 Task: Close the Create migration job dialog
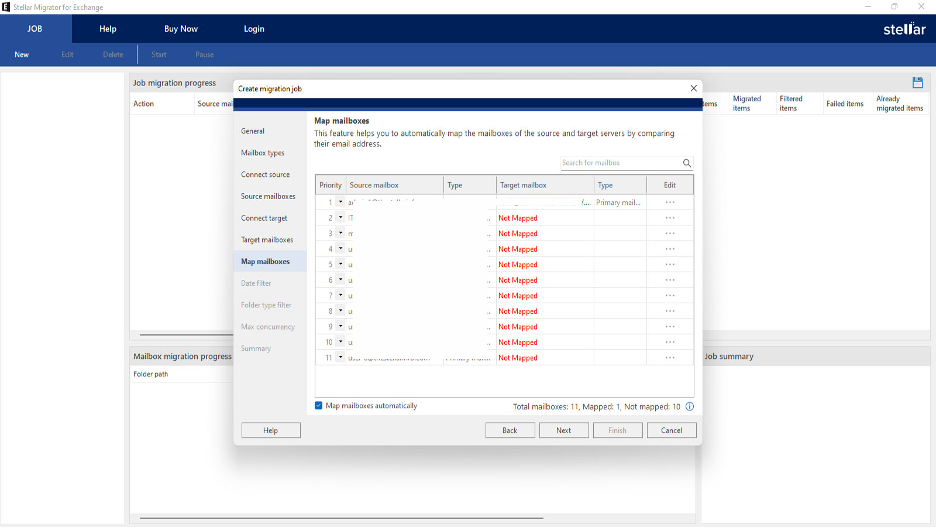[693, 88]
